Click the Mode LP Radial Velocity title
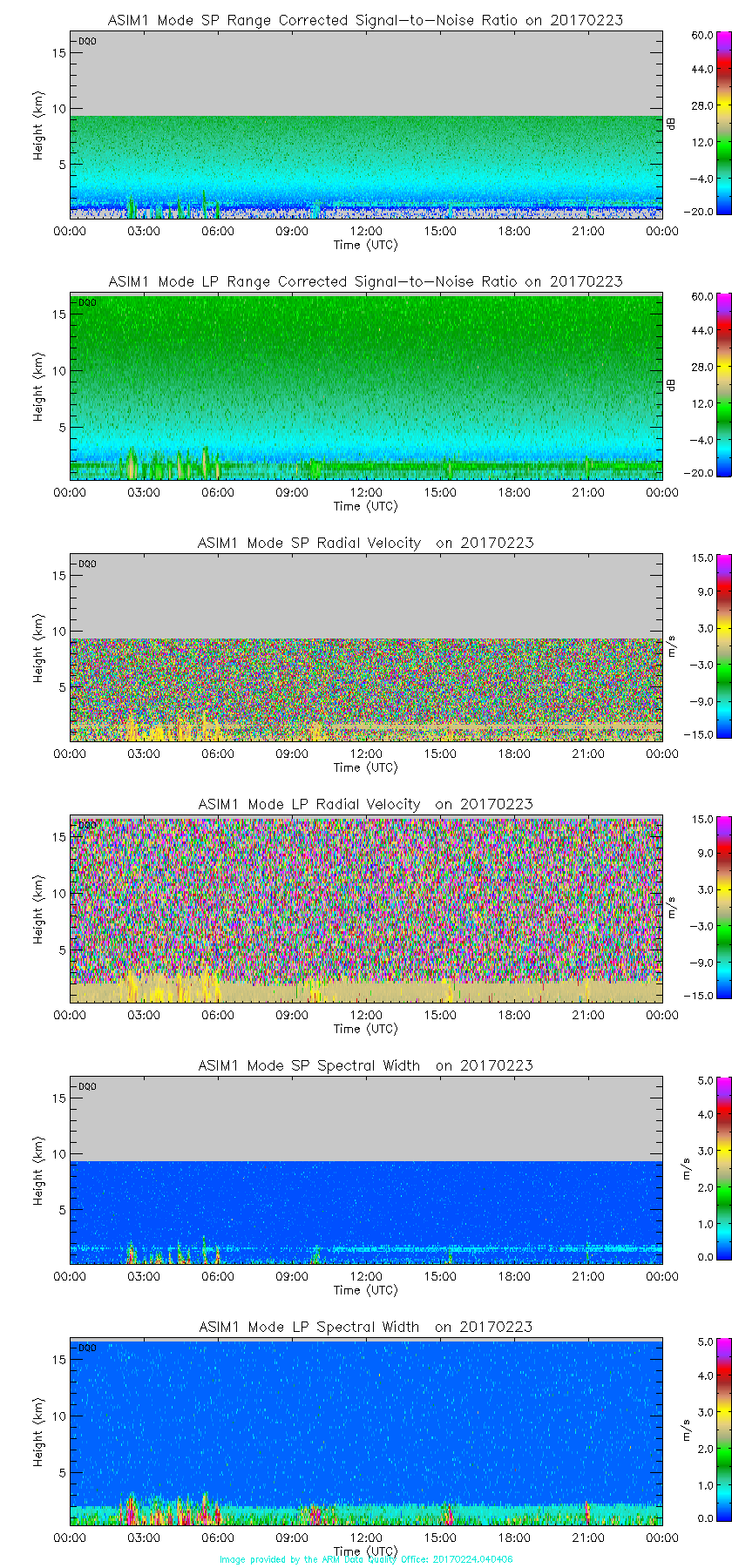Viewport: 732px width, 1568px height. [x=365, y=804]
